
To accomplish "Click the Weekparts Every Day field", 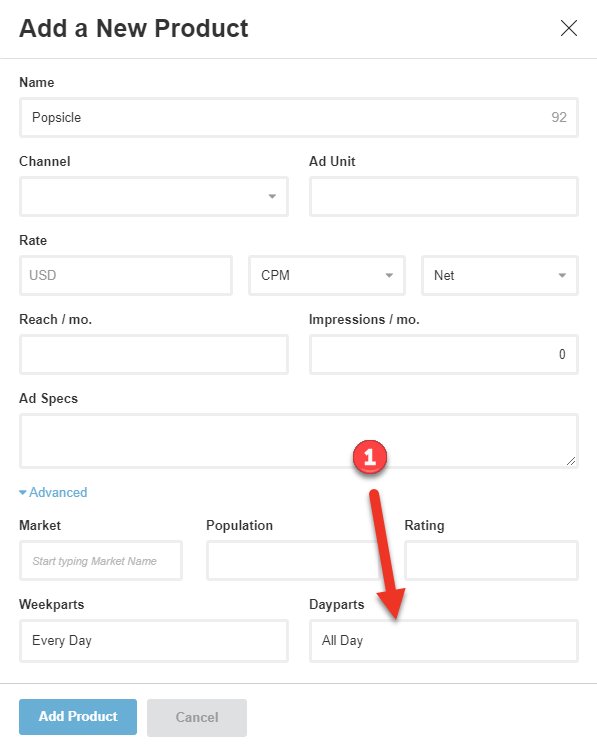I will pyautogui.click(x=154, y=641).
